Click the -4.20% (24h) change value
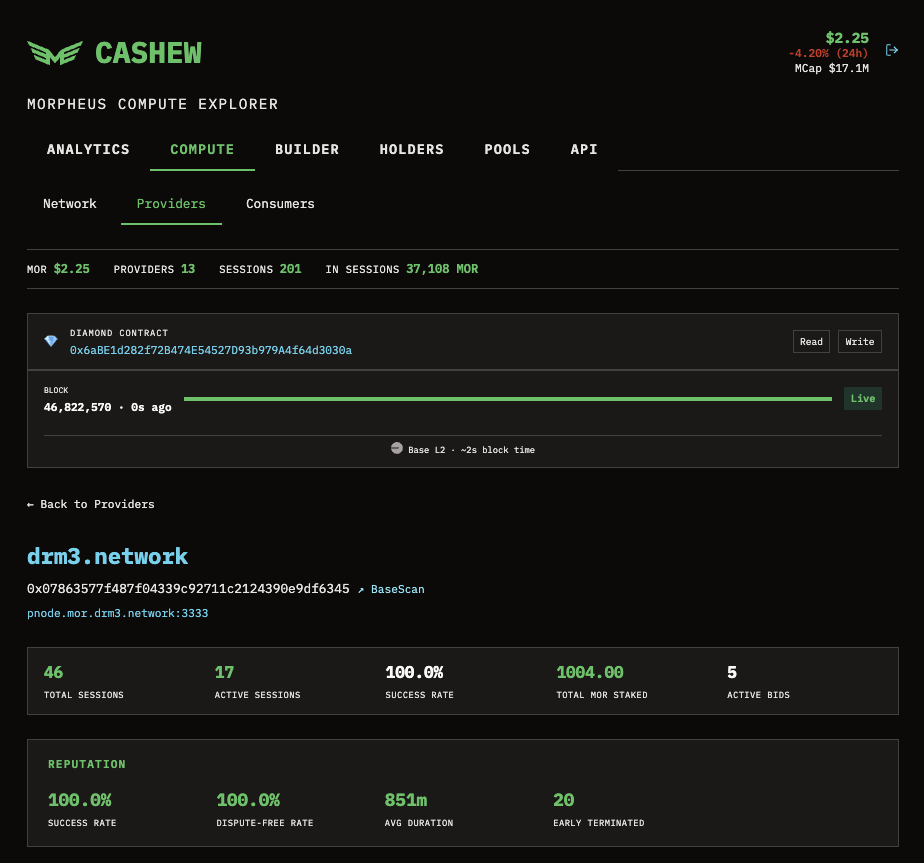 coord(828,53)
